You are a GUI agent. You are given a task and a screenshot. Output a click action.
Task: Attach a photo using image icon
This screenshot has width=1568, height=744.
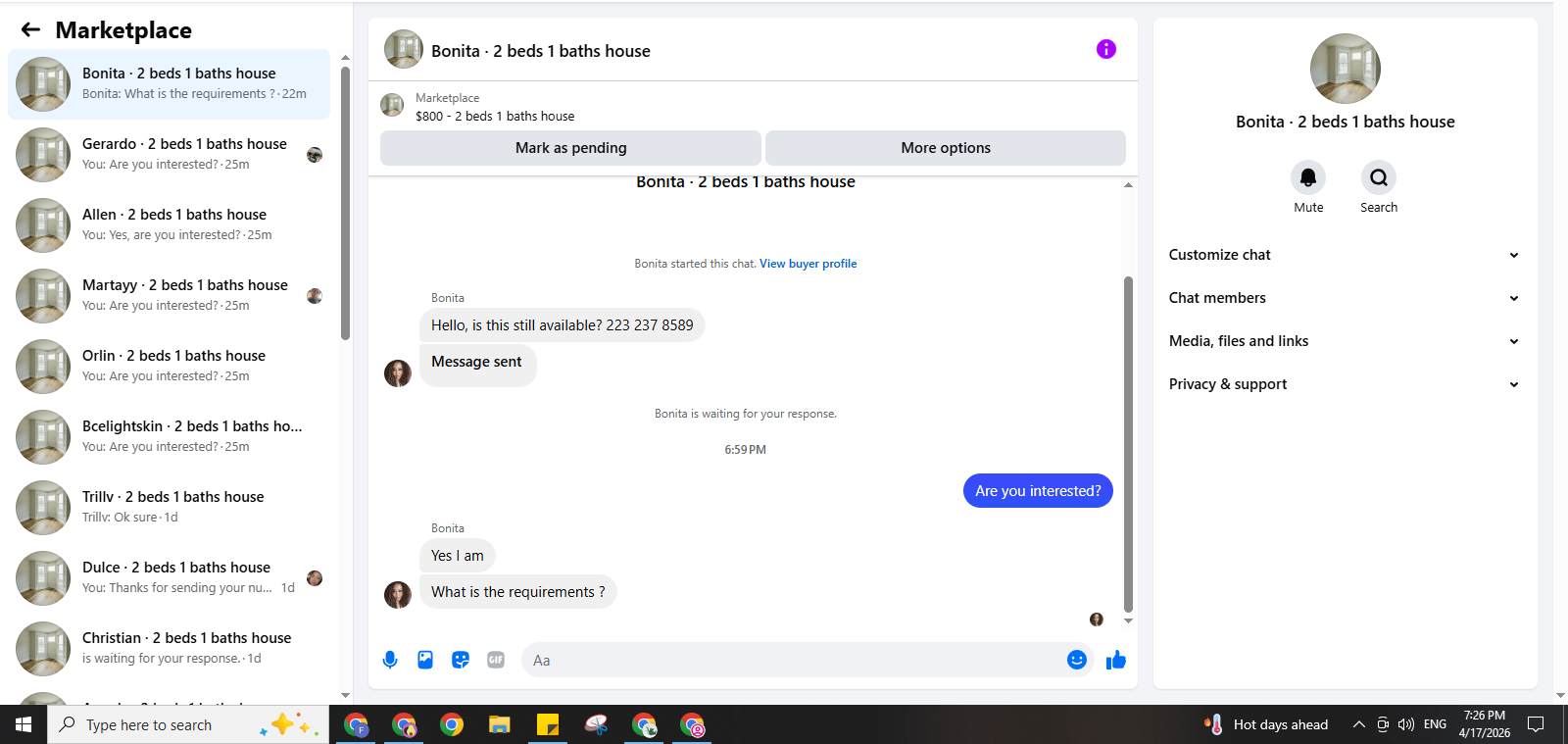[425, 660]
